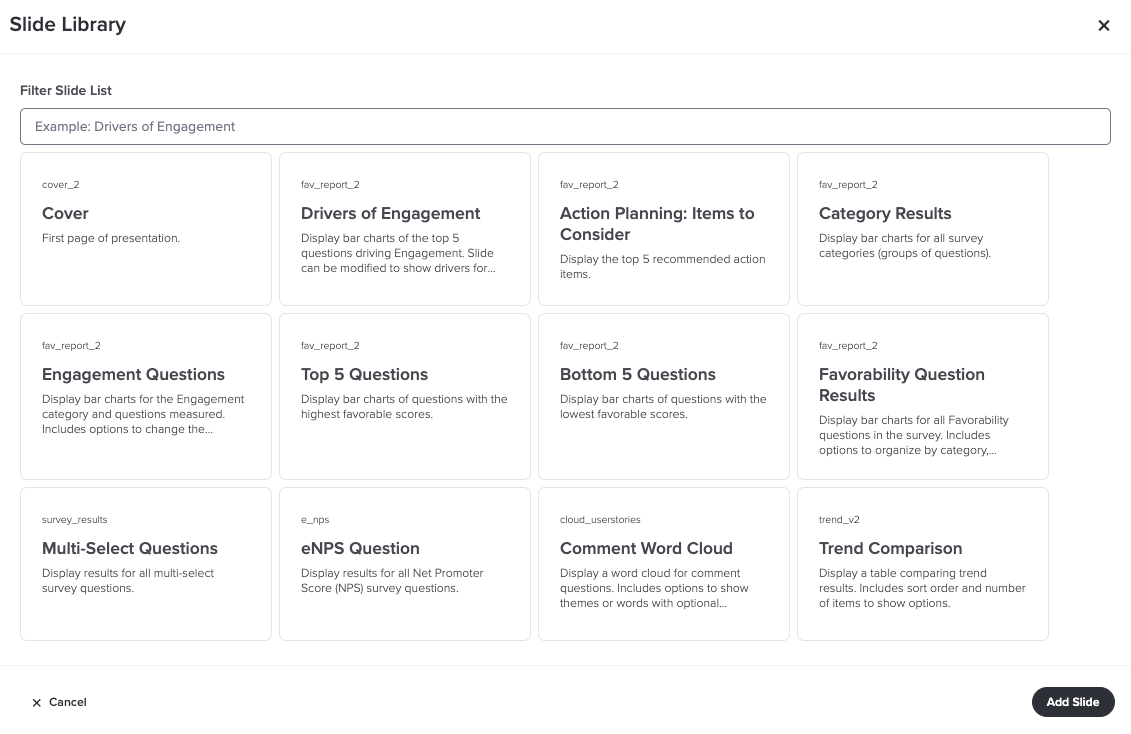1131x734 pixels.
Task: Select the Bottom 5 Questions slide card
Action: pyautogui.click(x=664, y=396)
